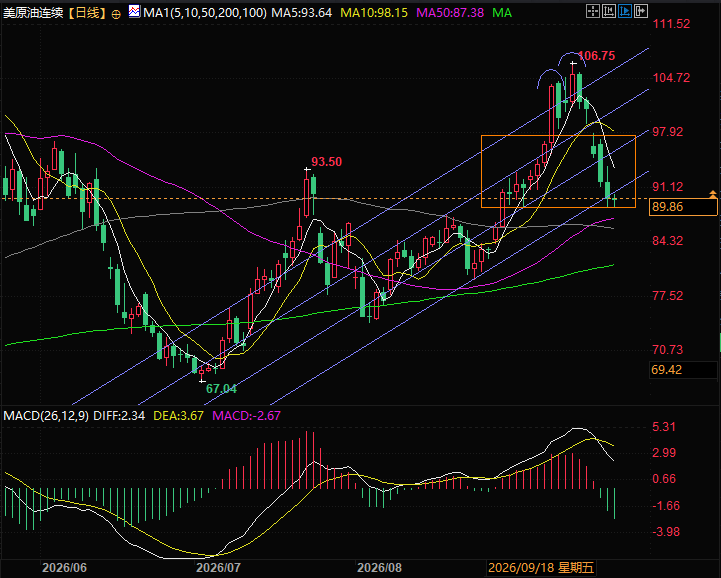Click the 111.52 price axis value
Image resolution: width=721 pixels, height=578 pixels.
point(672,24)
